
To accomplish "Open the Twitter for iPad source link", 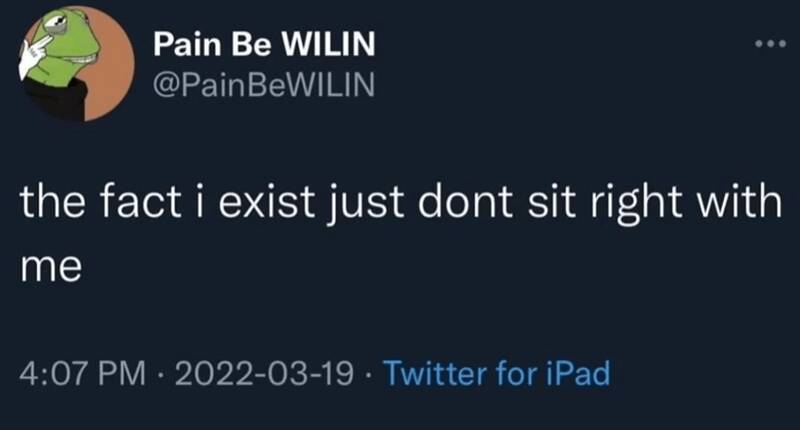I will point(496,375).
